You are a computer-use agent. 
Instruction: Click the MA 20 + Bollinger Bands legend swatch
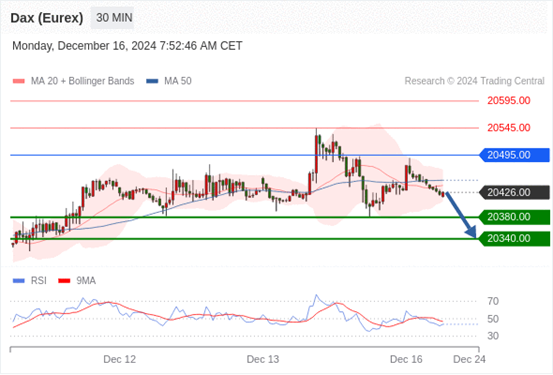tap(19, 81)
